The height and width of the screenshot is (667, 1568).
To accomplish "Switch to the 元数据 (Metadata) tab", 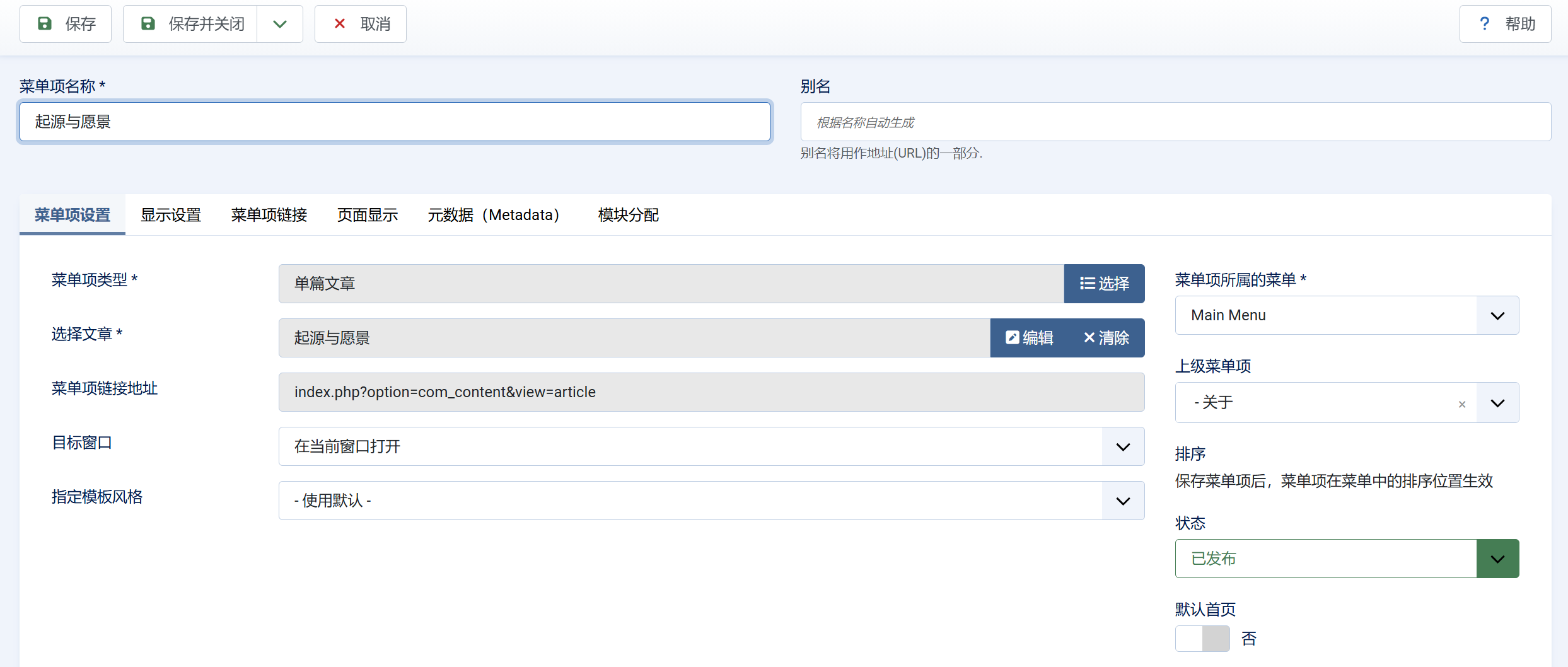I will tap(493, 215).
